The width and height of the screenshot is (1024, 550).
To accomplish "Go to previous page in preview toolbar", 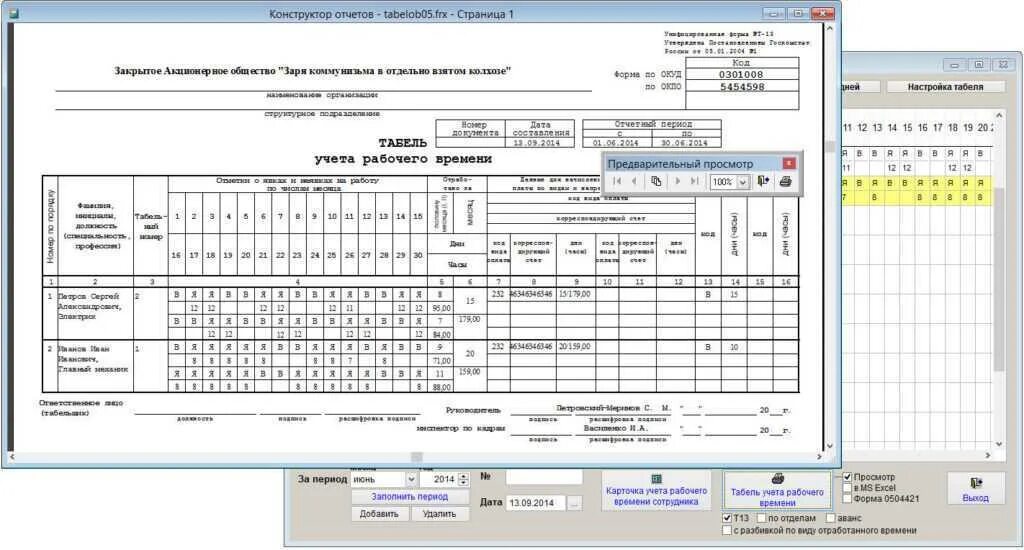I will [x=634, y=181].
